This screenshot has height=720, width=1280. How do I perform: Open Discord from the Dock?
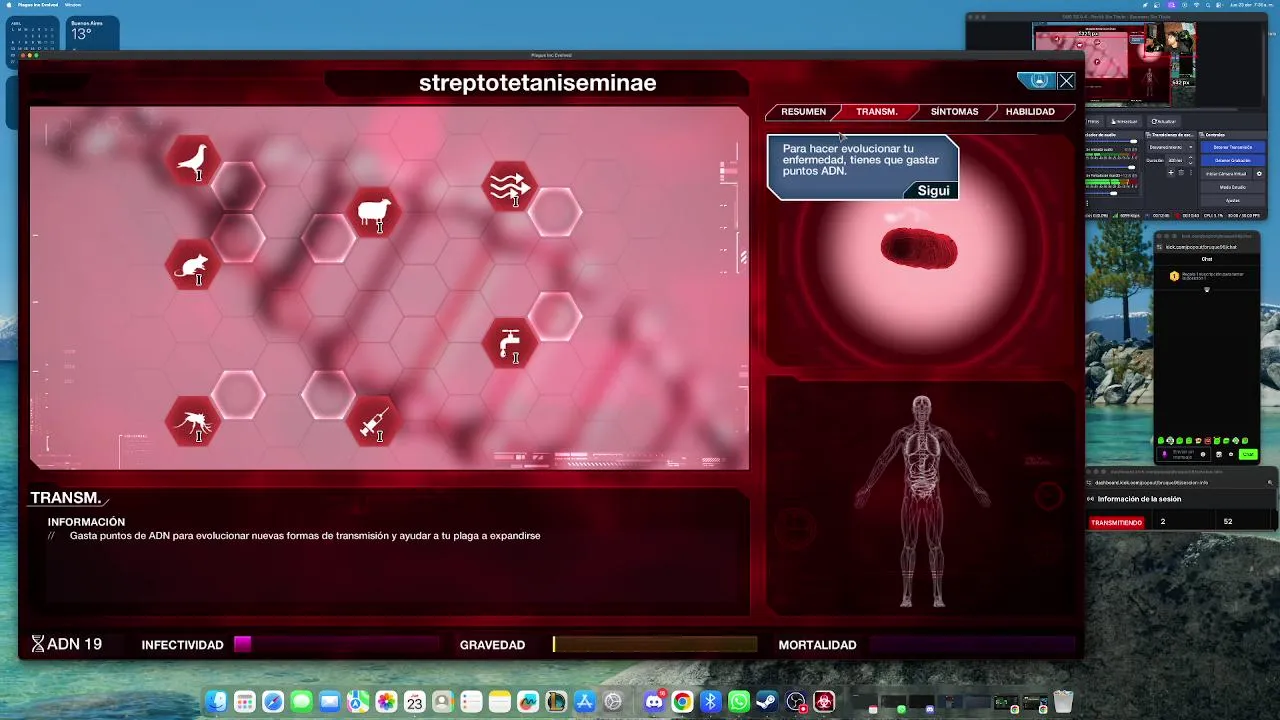pyautogui.click(x=653, y=702)
